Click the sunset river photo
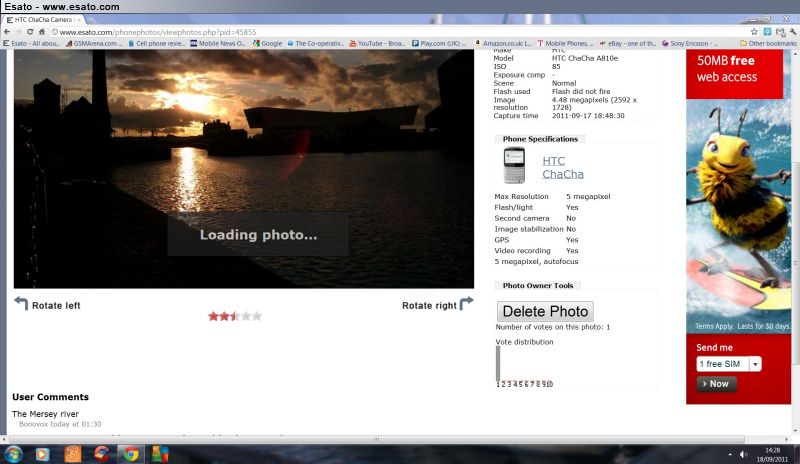The width and height of the screenshot is (800, 464). [244, 169]
